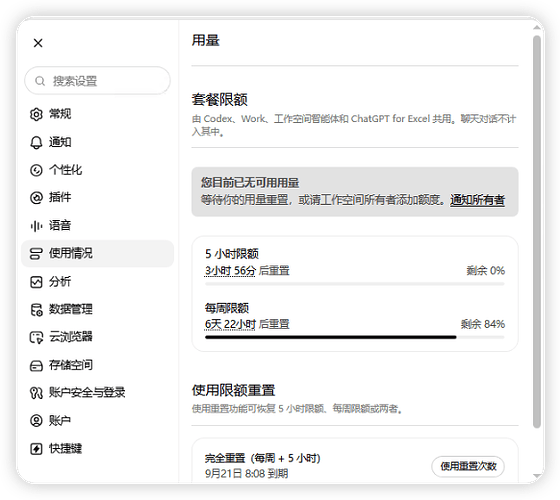Open the 个性化 icon in the sidebar
Viewport: 560px width, 500px height.
coord(36,170)
